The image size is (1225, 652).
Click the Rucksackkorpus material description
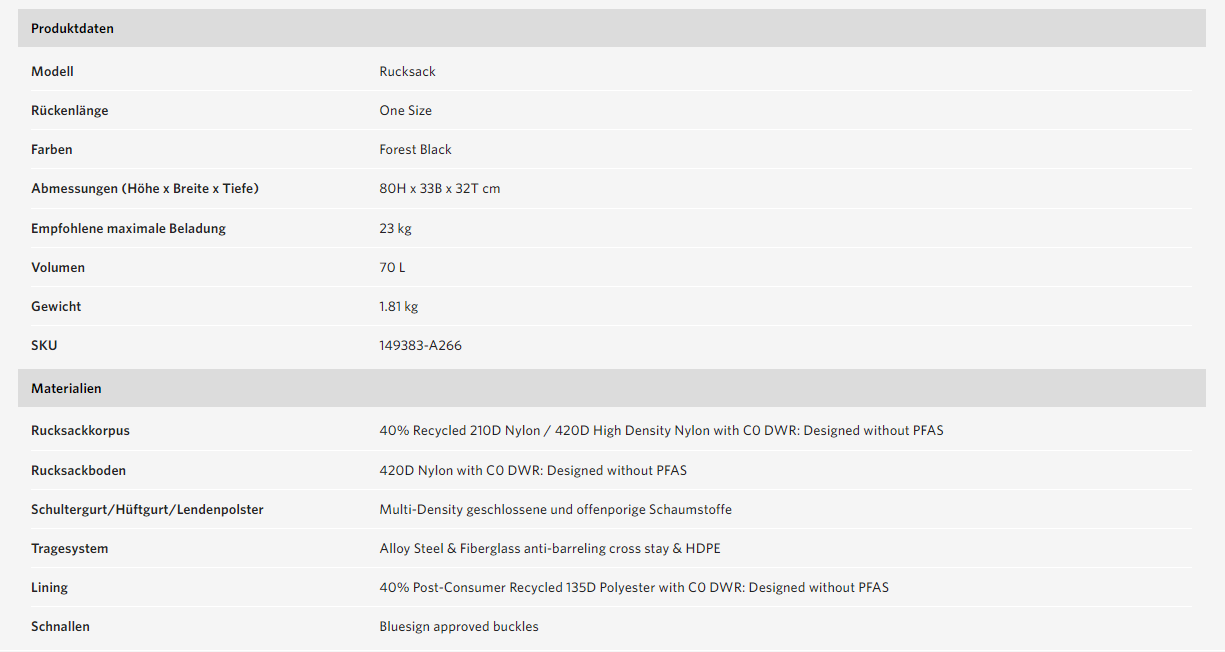(x=661, y=430)
